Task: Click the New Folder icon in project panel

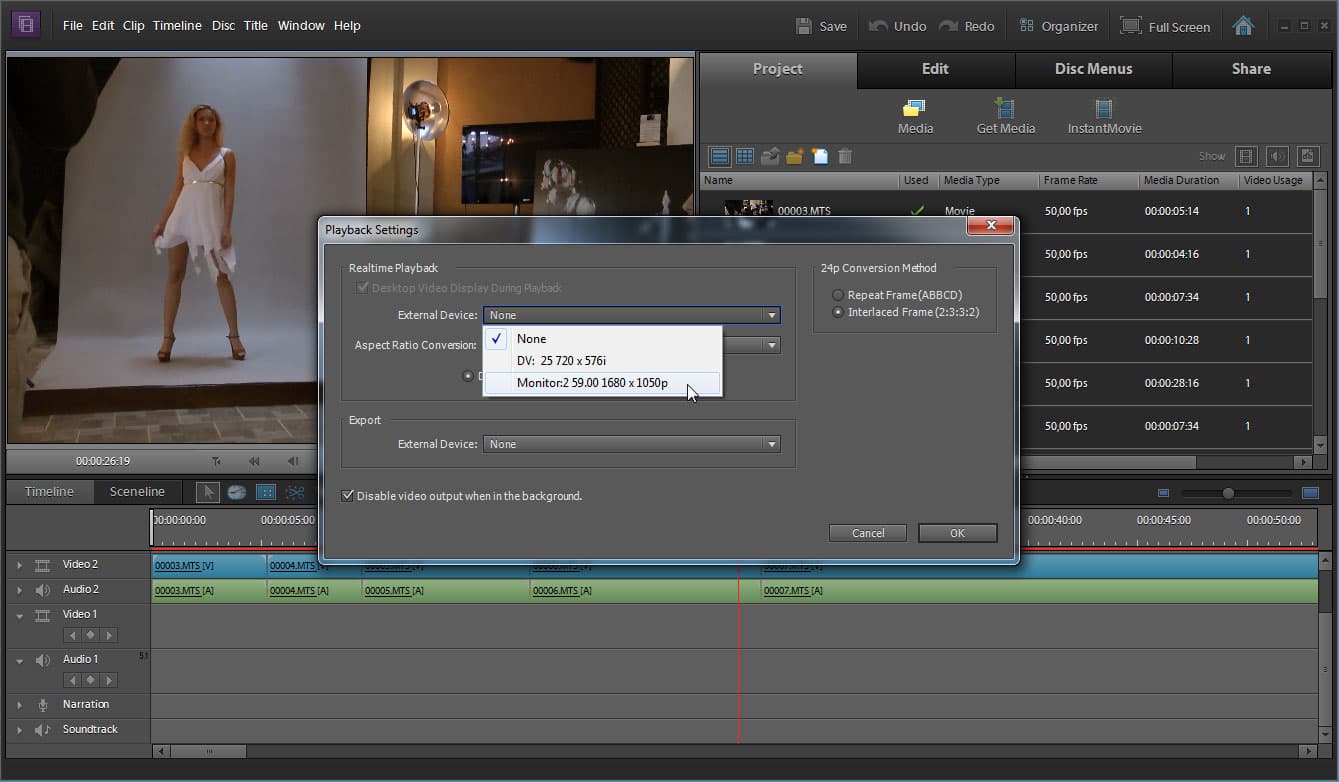Action: 795,156
